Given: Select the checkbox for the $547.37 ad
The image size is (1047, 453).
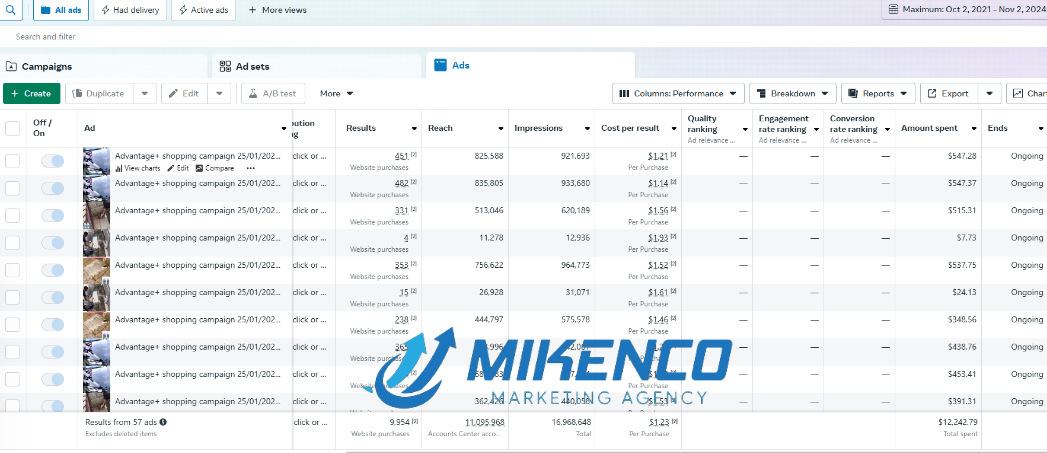Looking at the screenshot, I should tap(13, 188).
